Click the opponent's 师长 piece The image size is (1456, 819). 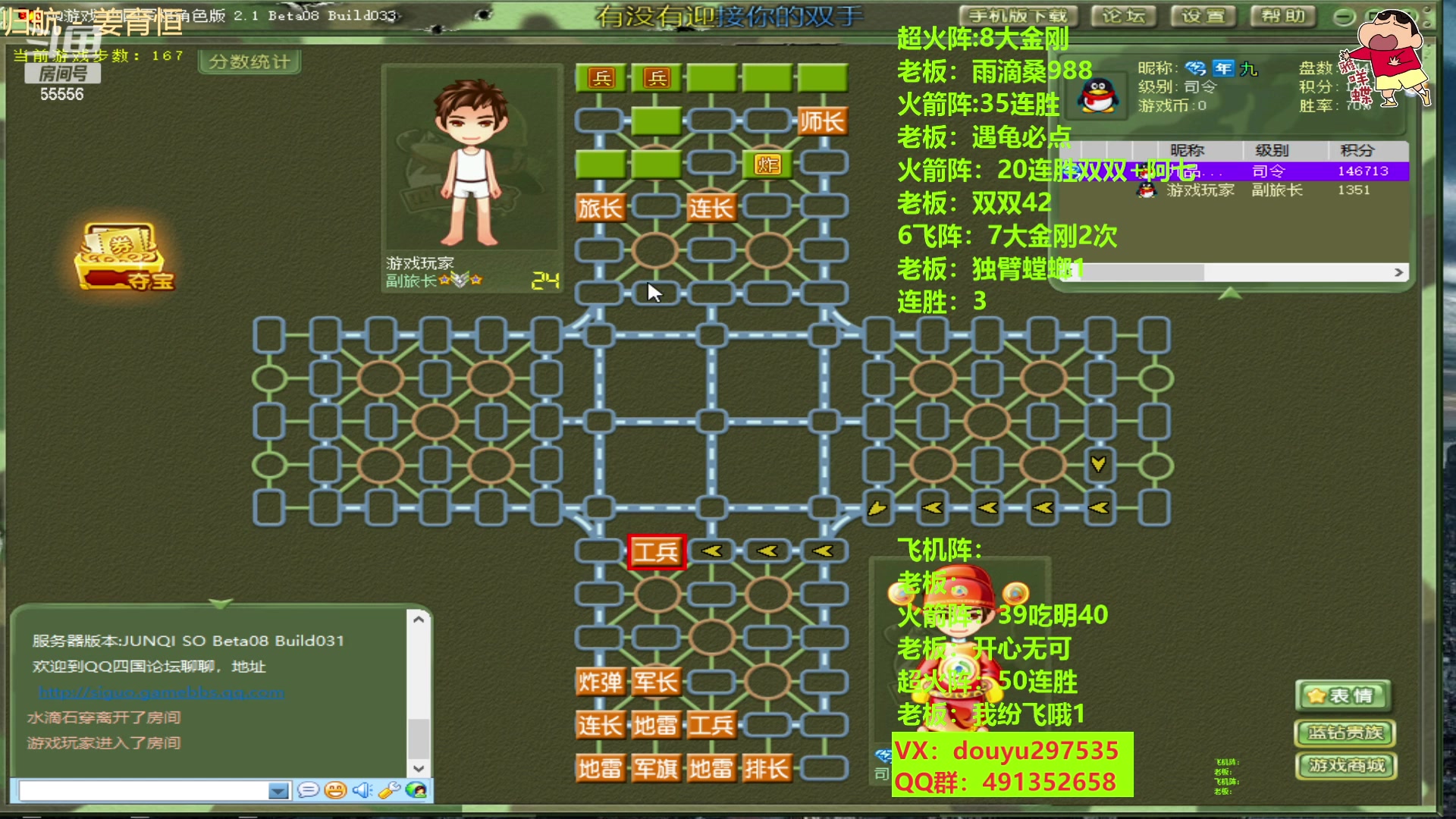[822, 121]
